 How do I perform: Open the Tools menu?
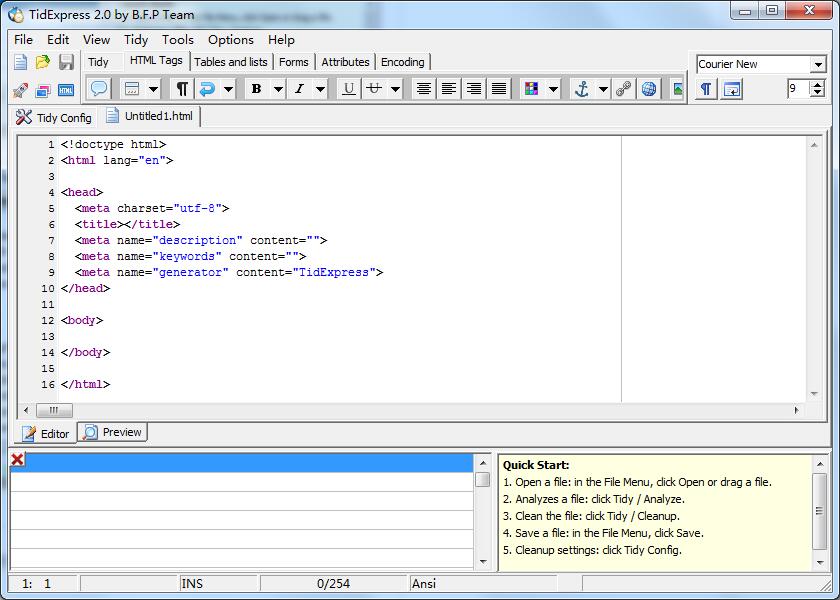tap(177, 40)
